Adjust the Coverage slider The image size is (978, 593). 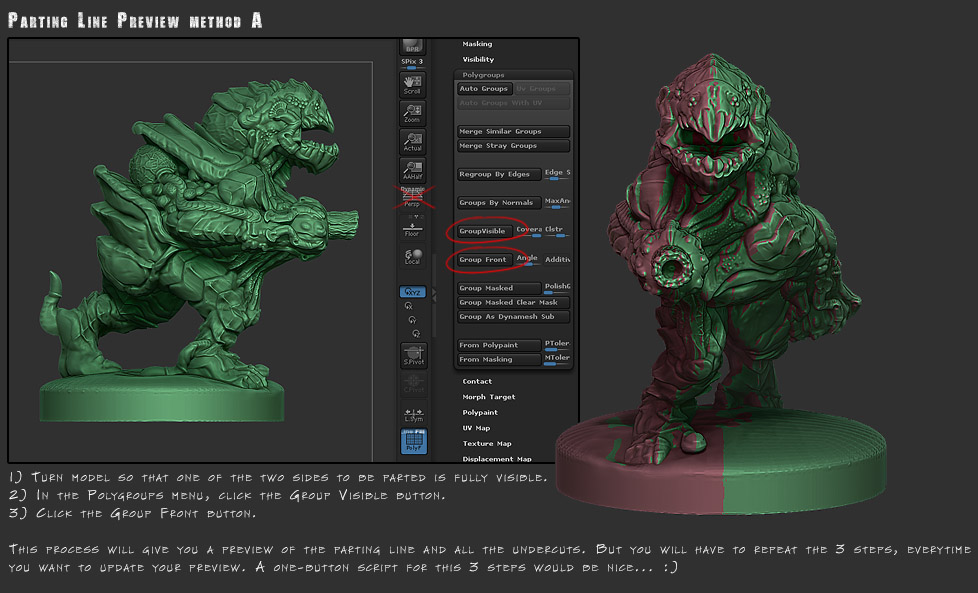tap(529, 231)
